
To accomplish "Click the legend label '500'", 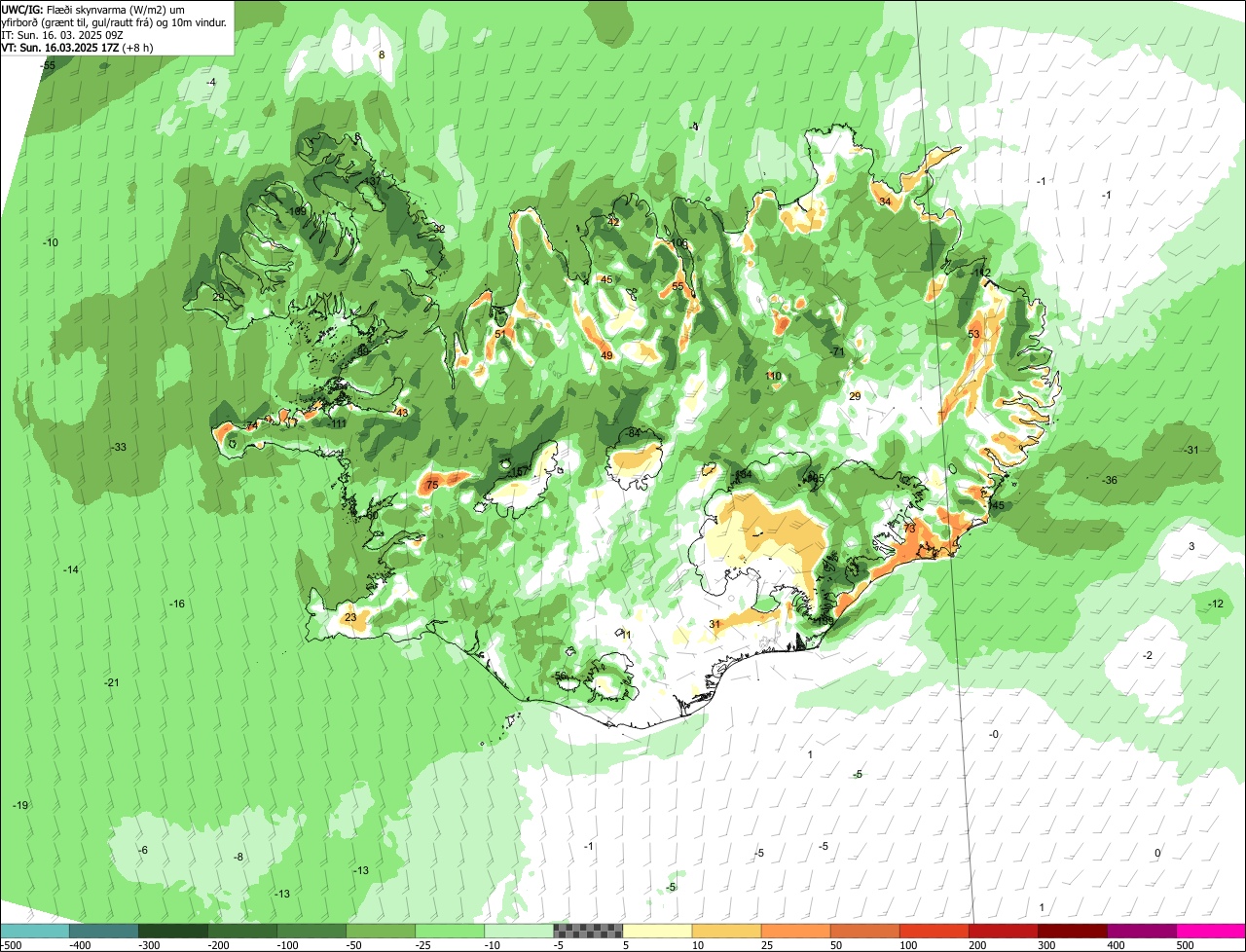I will click(1185, 944).
